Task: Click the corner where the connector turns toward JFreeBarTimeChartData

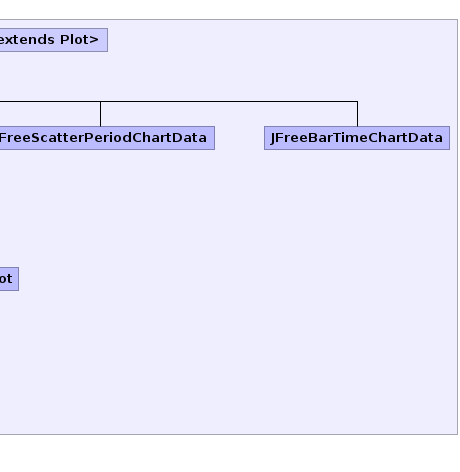Action: tap(357, 101)
